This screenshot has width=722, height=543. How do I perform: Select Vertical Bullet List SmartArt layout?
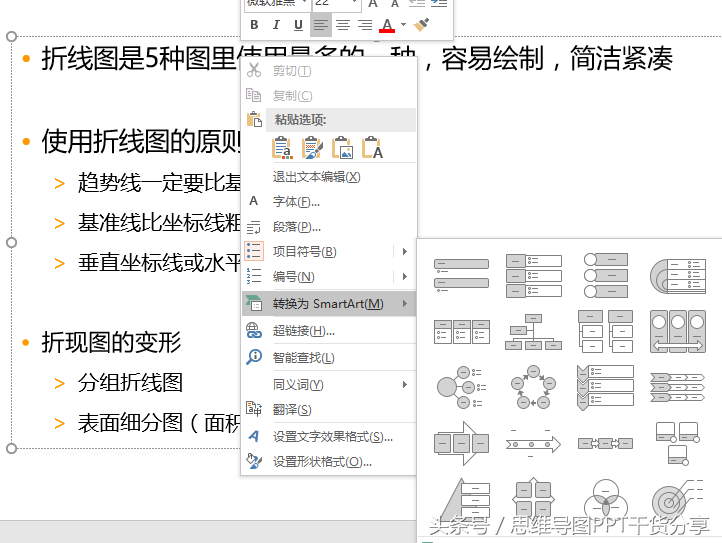pyautogui.click(x=461, y=275)
